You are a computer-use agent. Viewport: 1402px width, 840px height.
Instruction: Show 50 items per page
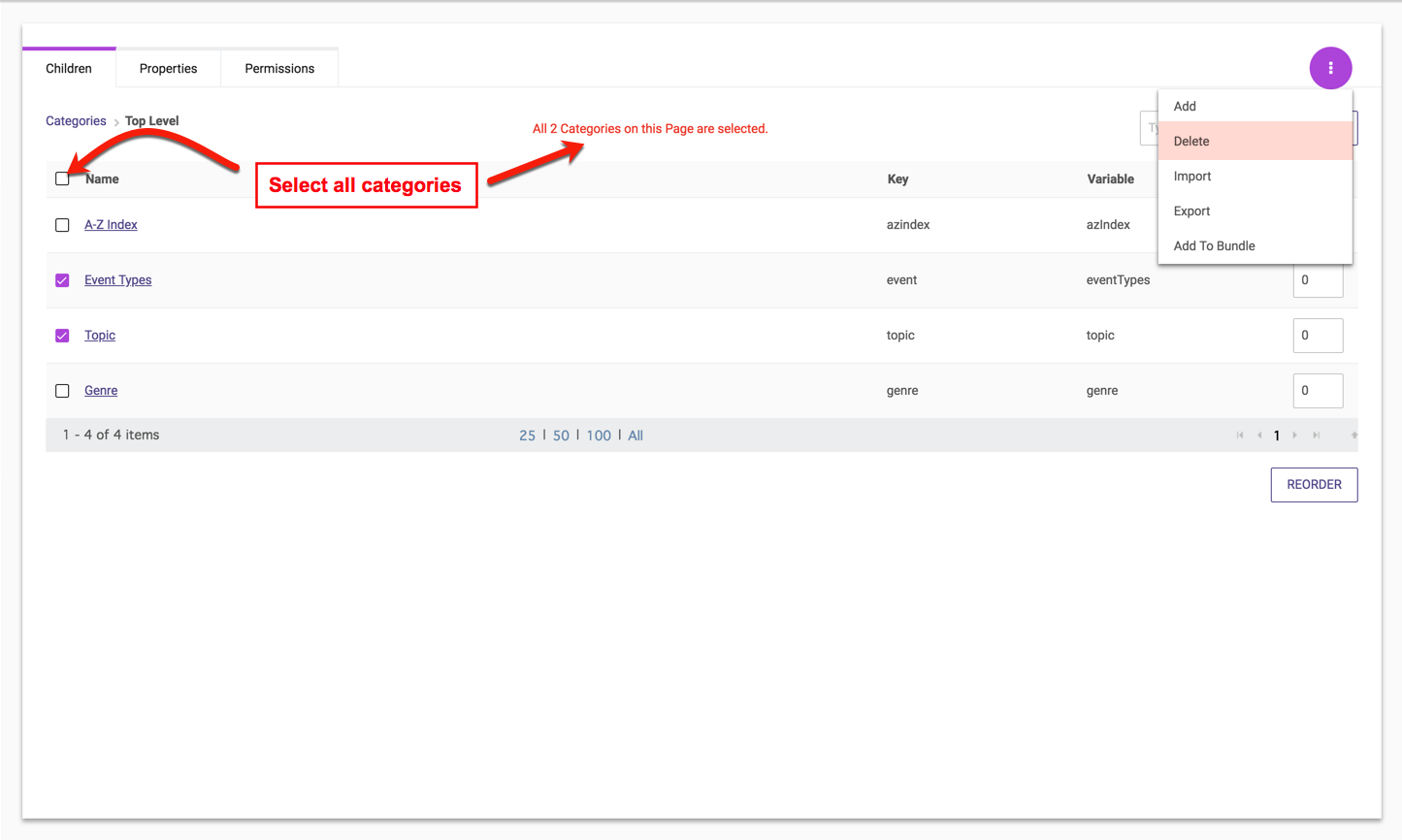561,436
